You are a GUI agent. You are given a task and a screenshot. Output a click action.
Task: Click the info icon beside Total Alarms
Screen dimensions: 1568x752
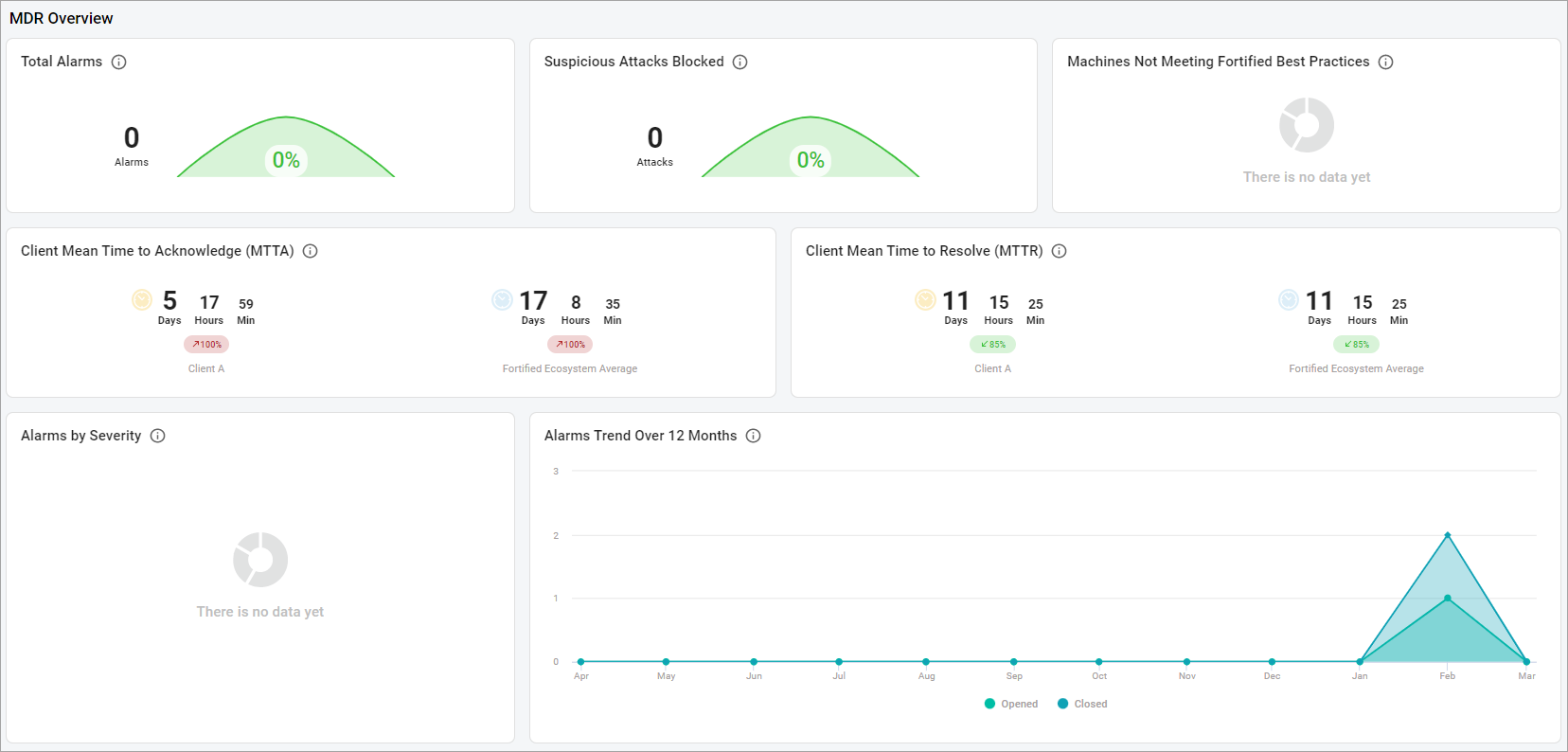click(x=118, y=63)
